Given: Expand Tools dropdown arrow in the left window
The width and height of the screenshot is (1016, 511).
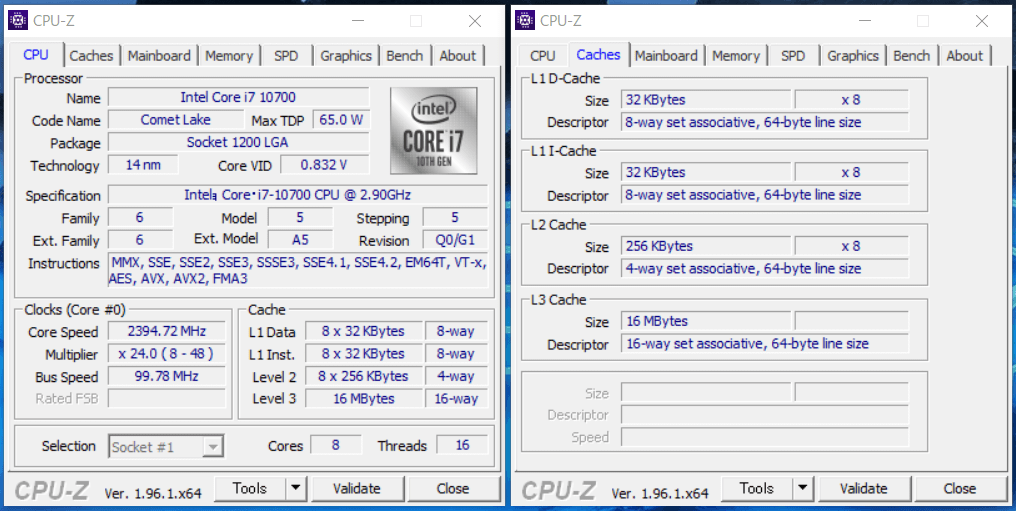Looking at the screenshot, I should (x=295, y=488).
